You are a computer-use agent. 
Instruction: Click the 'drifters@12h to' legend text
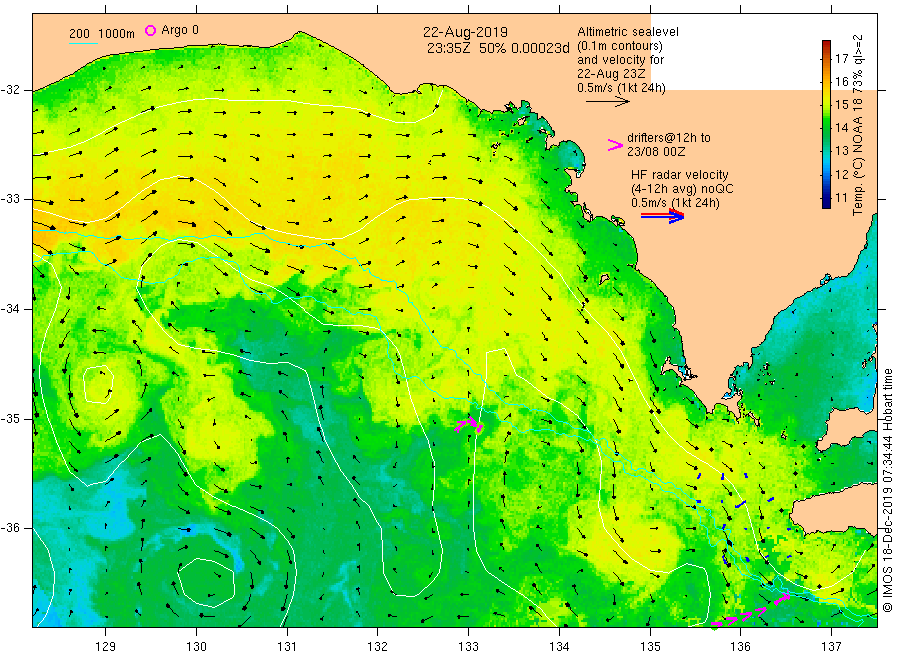[668, 138]
